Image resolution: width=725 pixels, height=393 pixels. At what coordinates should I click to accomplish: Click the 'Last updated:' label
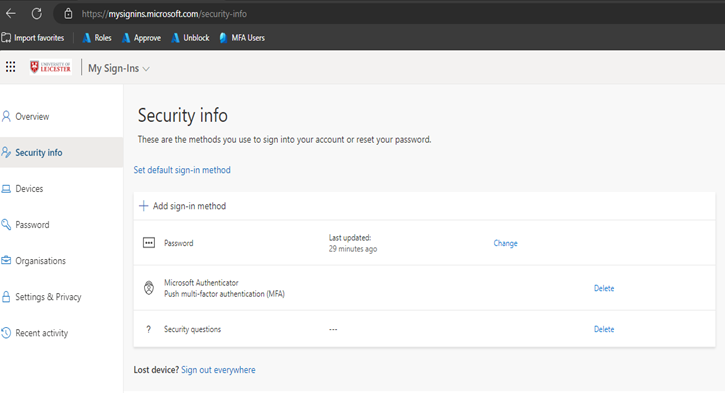click(x=350, y=238)
